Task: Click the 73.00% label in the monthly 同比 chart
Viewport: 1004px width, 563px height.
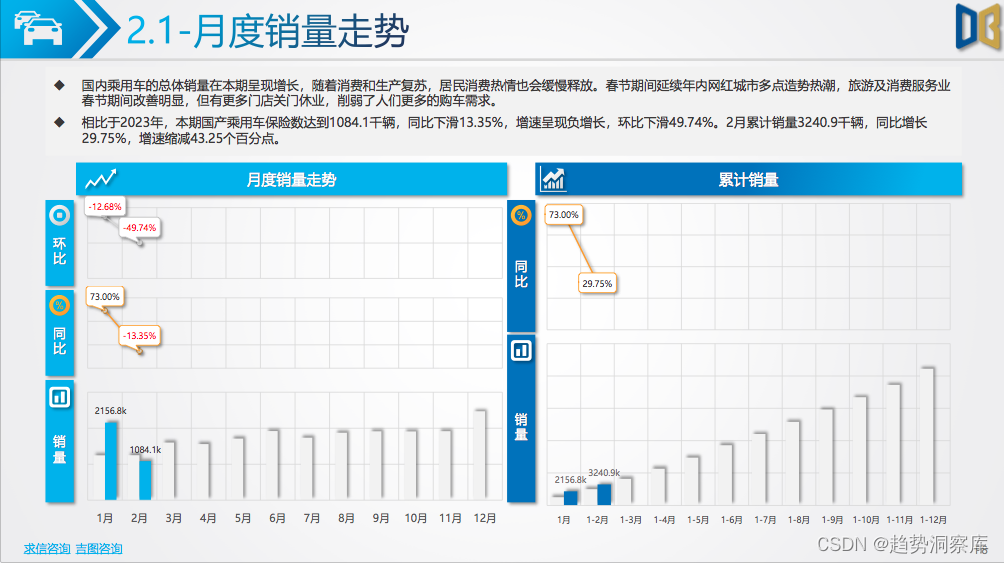Action: [104, 297]
